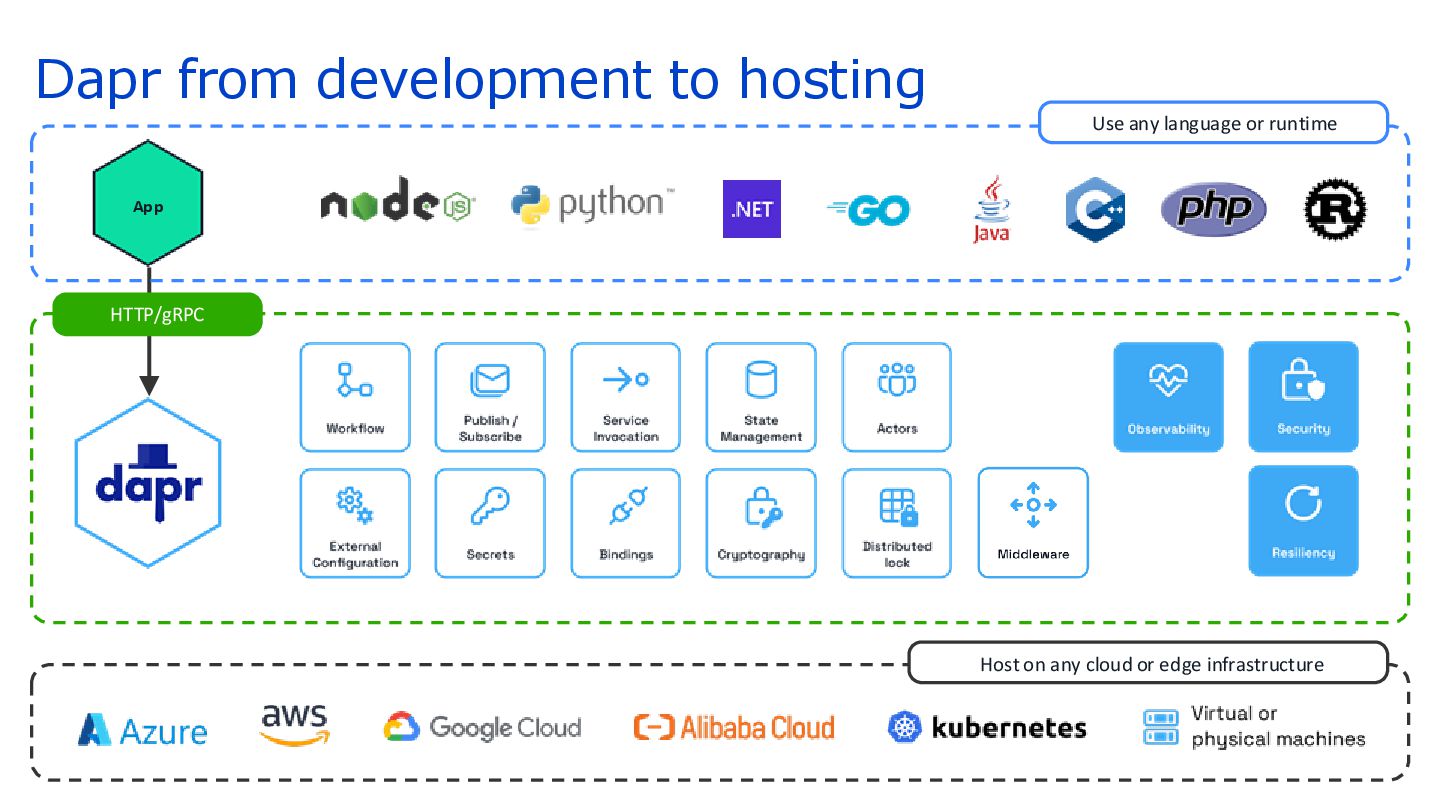Viewport: 1440px width, 810px height.
Task: Click the C++ logo
Action: tap(1096, 209)
